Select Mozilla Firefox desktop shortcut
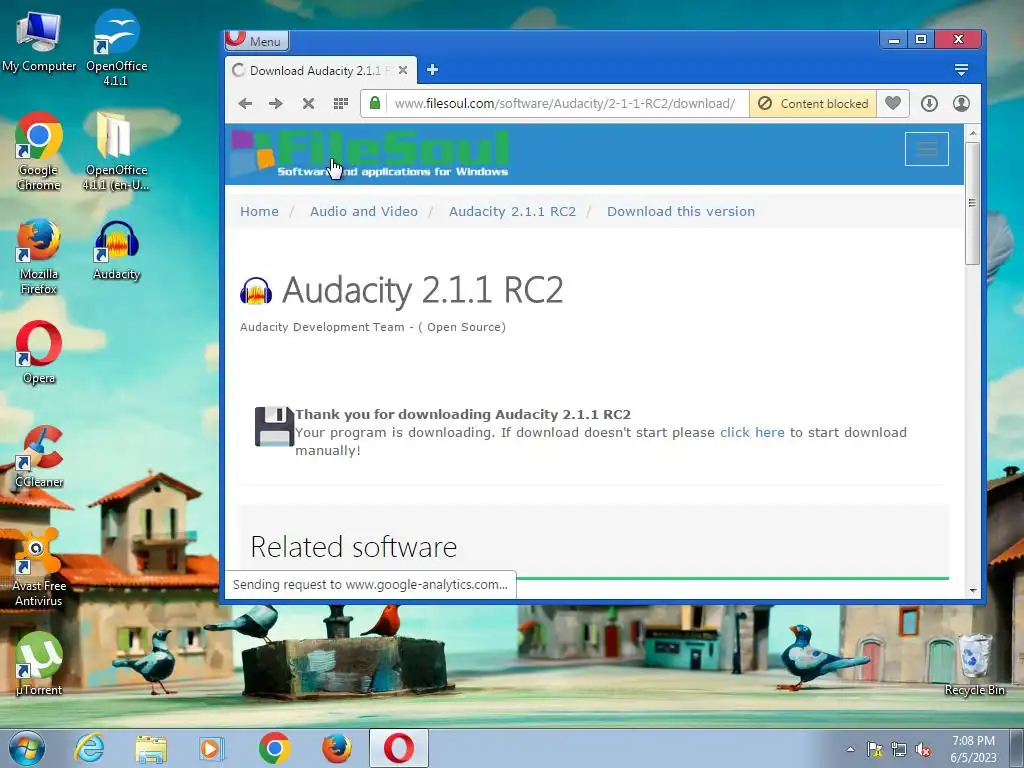Screen dimensions: 1024x768 coord(39,257)
